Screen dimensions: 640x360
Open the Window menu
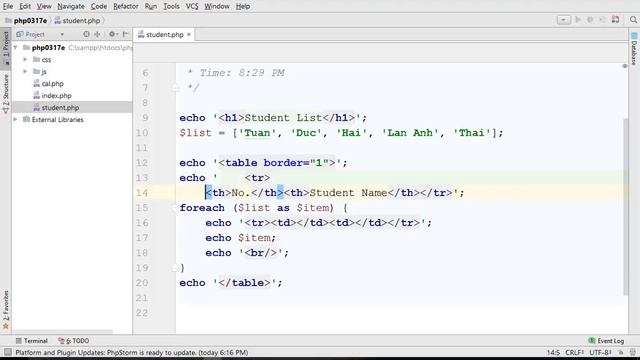coord(217,7)
